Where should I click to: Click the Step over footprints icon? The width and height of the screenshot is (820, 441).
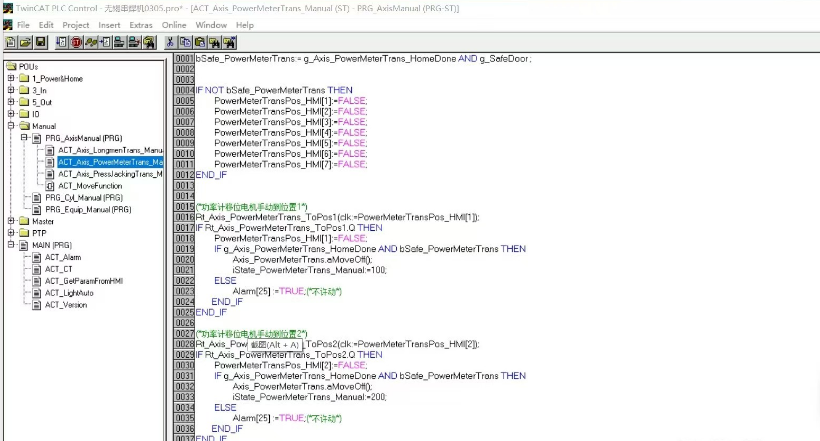pos(91,42)
